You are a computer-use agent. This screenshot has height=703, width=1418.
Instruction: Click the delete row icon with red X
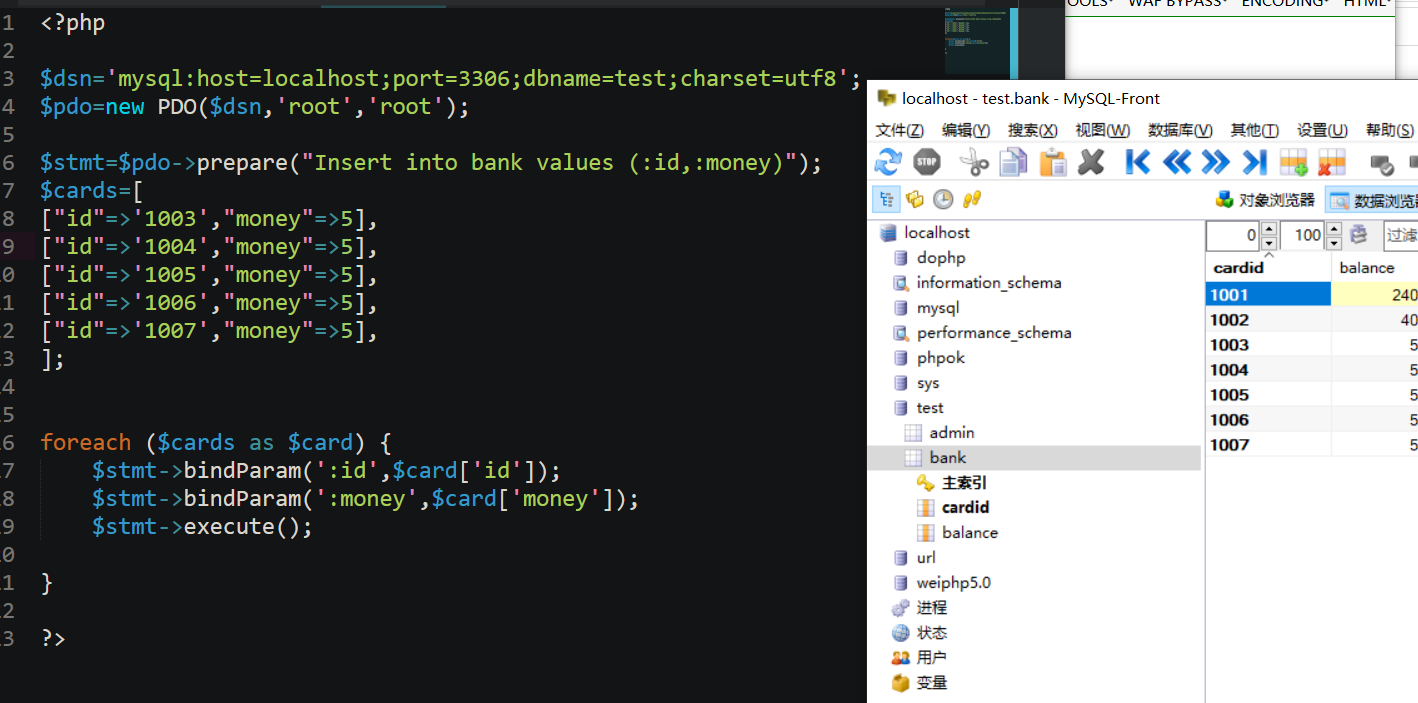pyautogui.click(x=1332, y=162)
